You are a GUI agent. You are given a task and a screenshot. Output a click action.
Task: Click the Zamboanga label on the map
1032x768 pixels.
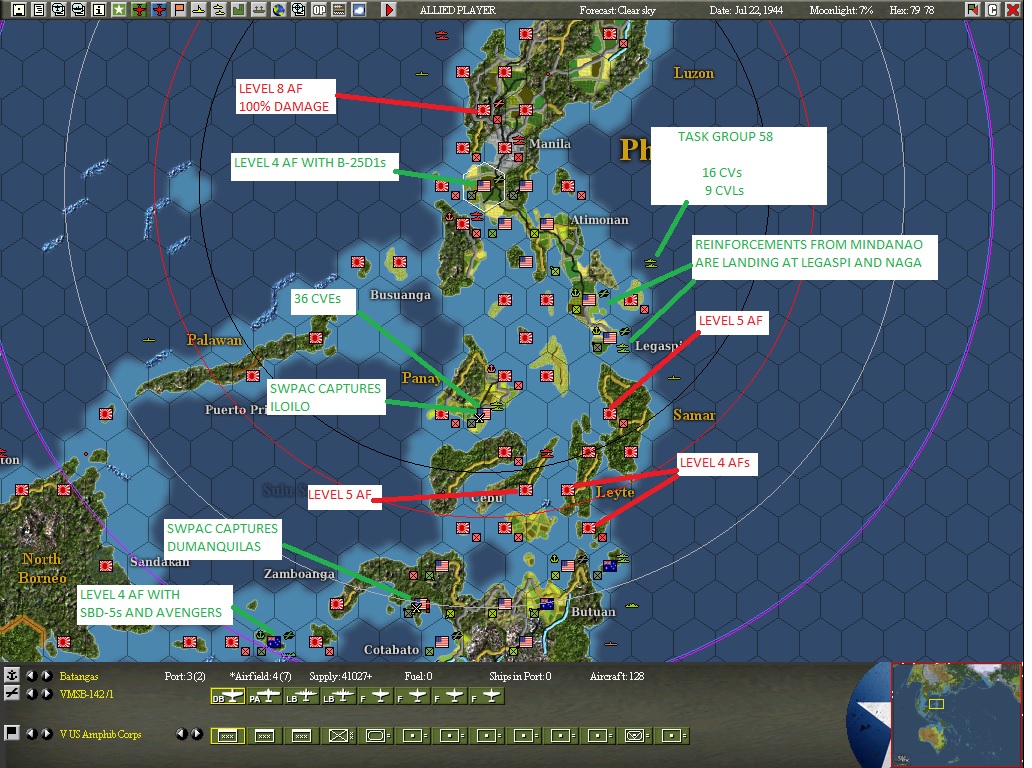pyautogui.click(x=299, y=574)
